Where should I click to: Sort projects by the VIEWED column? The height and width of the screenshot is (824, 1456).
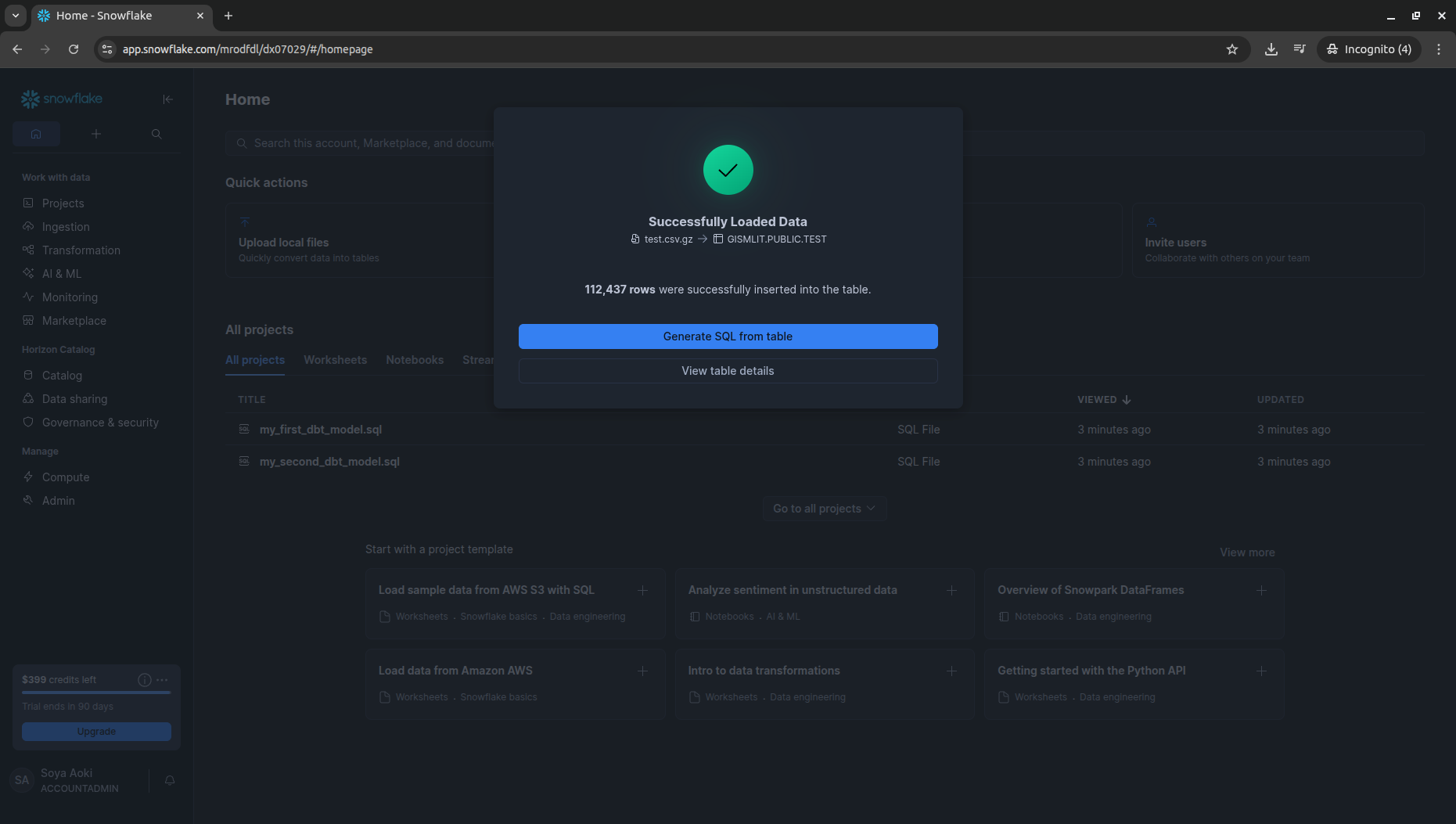1104,400
